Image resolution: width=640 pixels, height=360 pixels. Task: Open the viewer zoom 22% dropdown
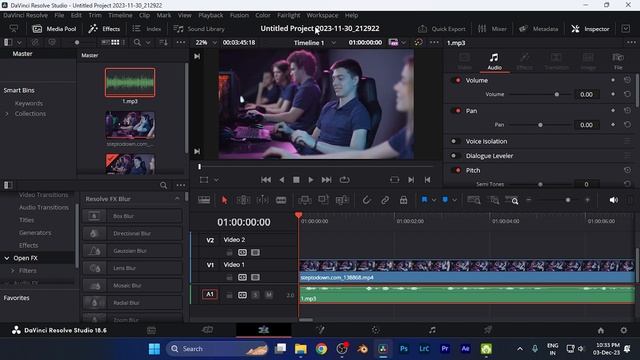pos(206,42)
